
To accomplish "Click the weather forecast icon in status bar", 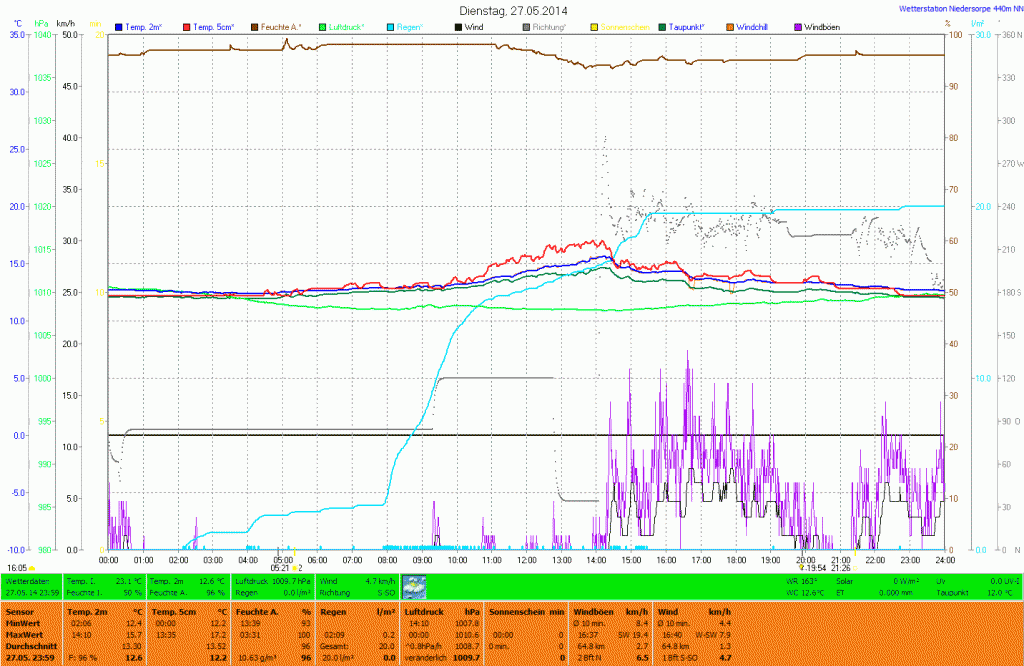I will pyautogui.click(x=413, y=586).
